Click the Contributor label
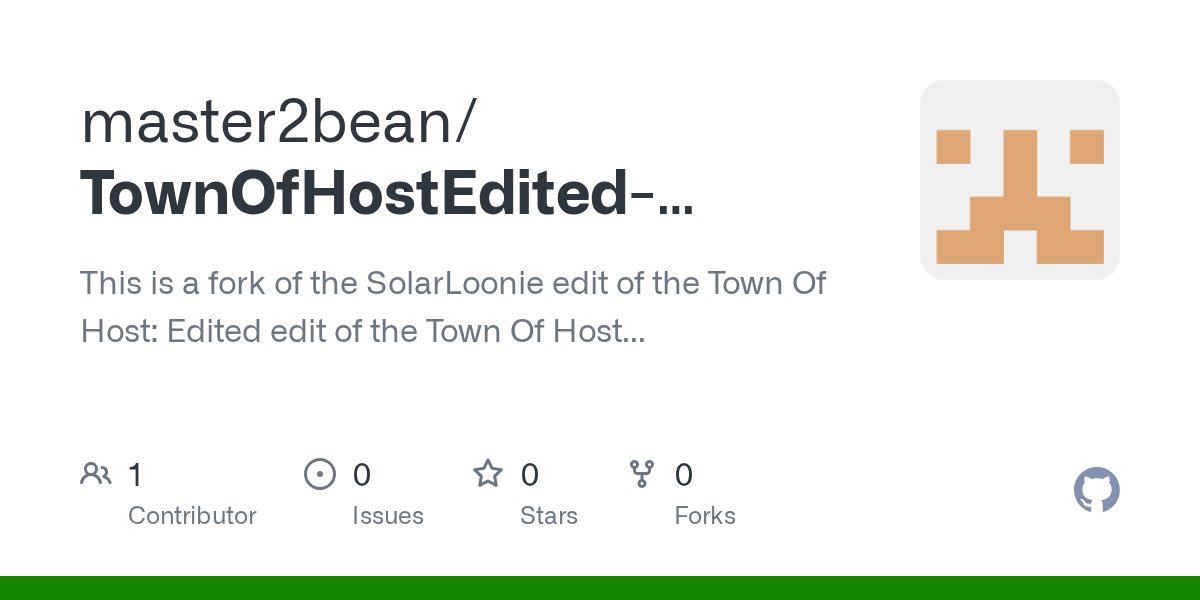 192,516
